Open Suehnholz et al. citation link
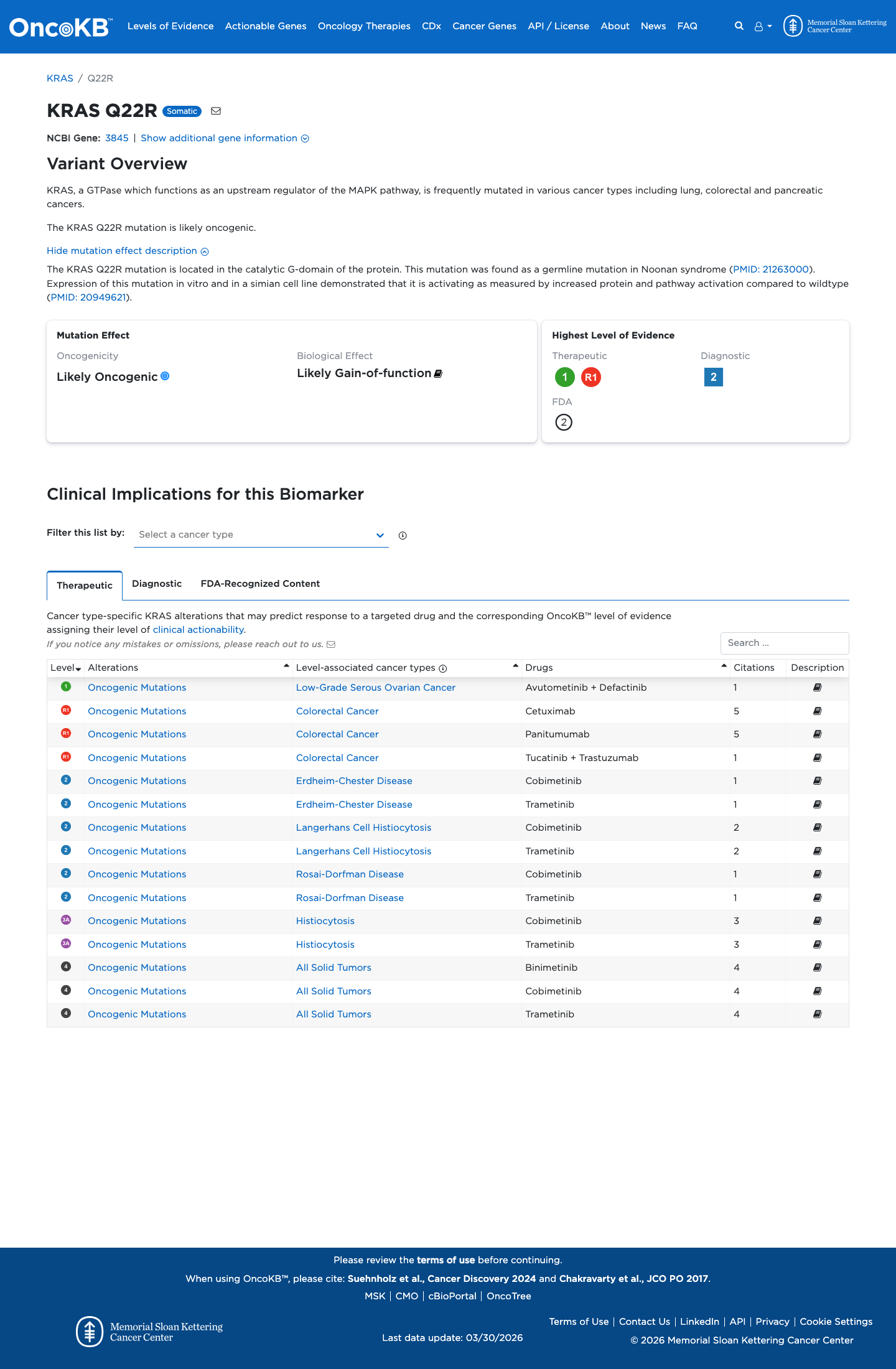 (442, 1279)
